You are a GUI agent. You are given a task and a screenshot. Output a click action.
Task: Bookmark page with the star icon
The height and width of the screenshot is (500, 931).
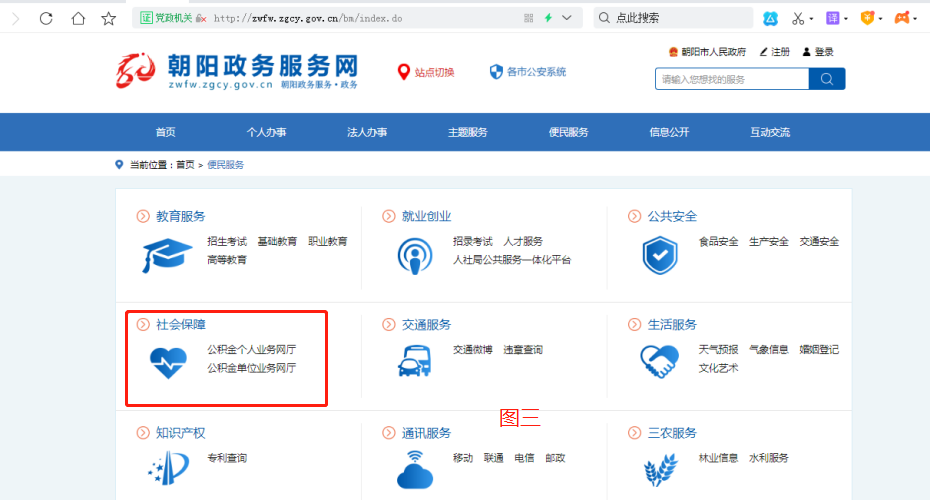tap(109, 18)
